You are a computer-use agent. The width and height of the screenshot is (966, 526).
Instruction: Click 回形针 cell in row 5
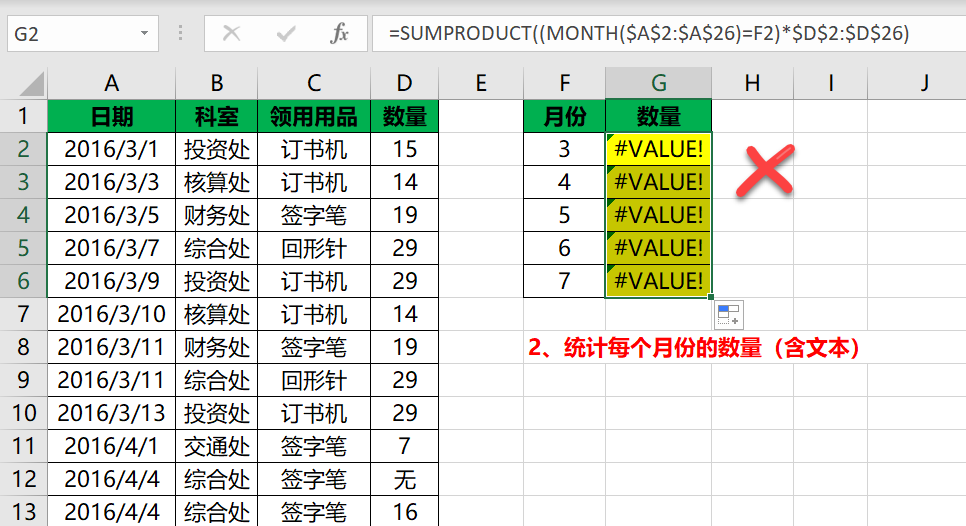point(314,248)
